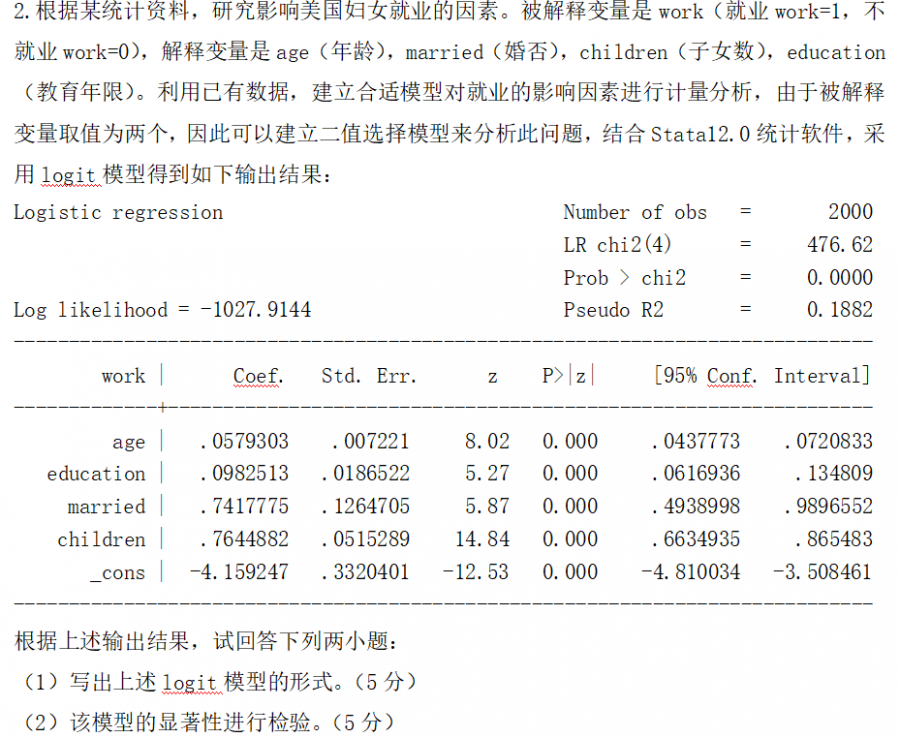900x738 pixels.
Task: Click the 'Logistic regression' heading text
Action: pyautogui.click(x=118, y=213)
